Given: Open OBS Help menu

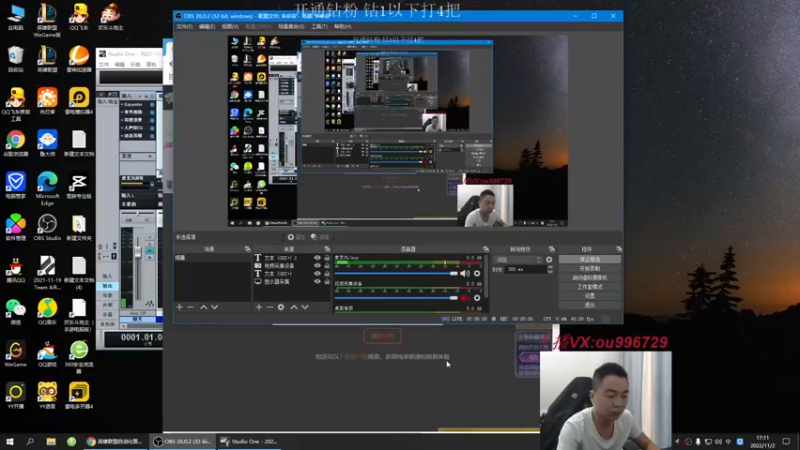Looking at the screenshot, I should (x=342, y=27).
